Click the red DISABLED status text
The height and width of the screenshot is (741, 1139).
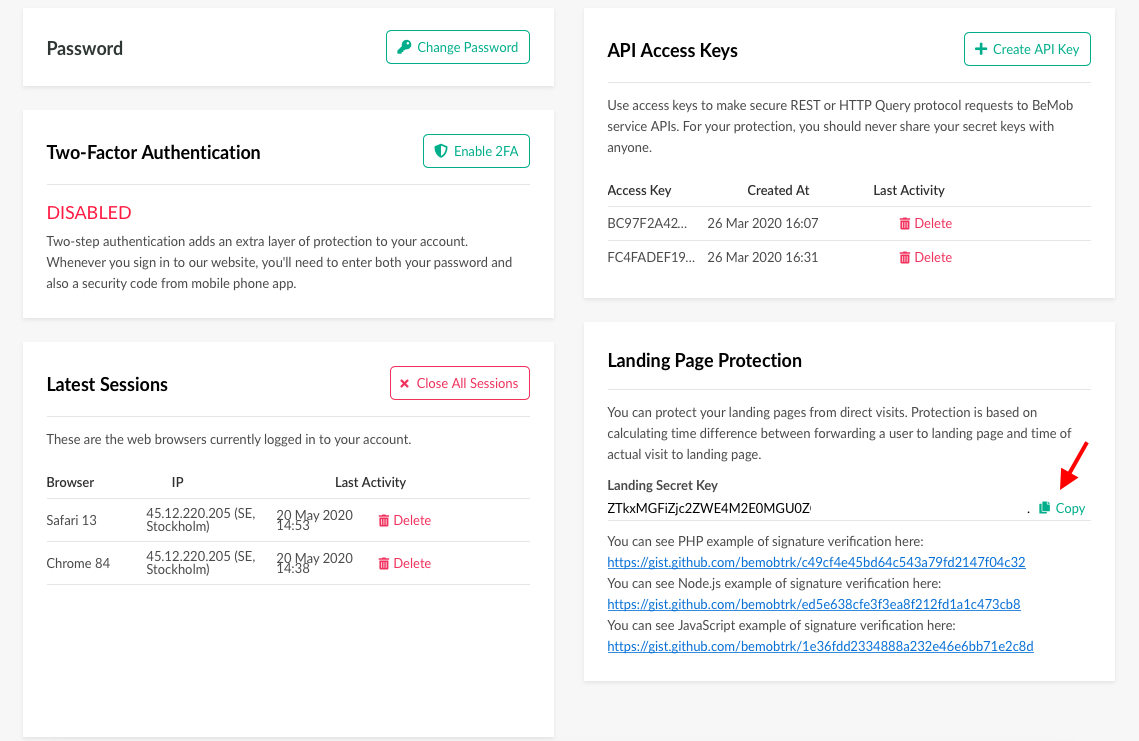89,213
